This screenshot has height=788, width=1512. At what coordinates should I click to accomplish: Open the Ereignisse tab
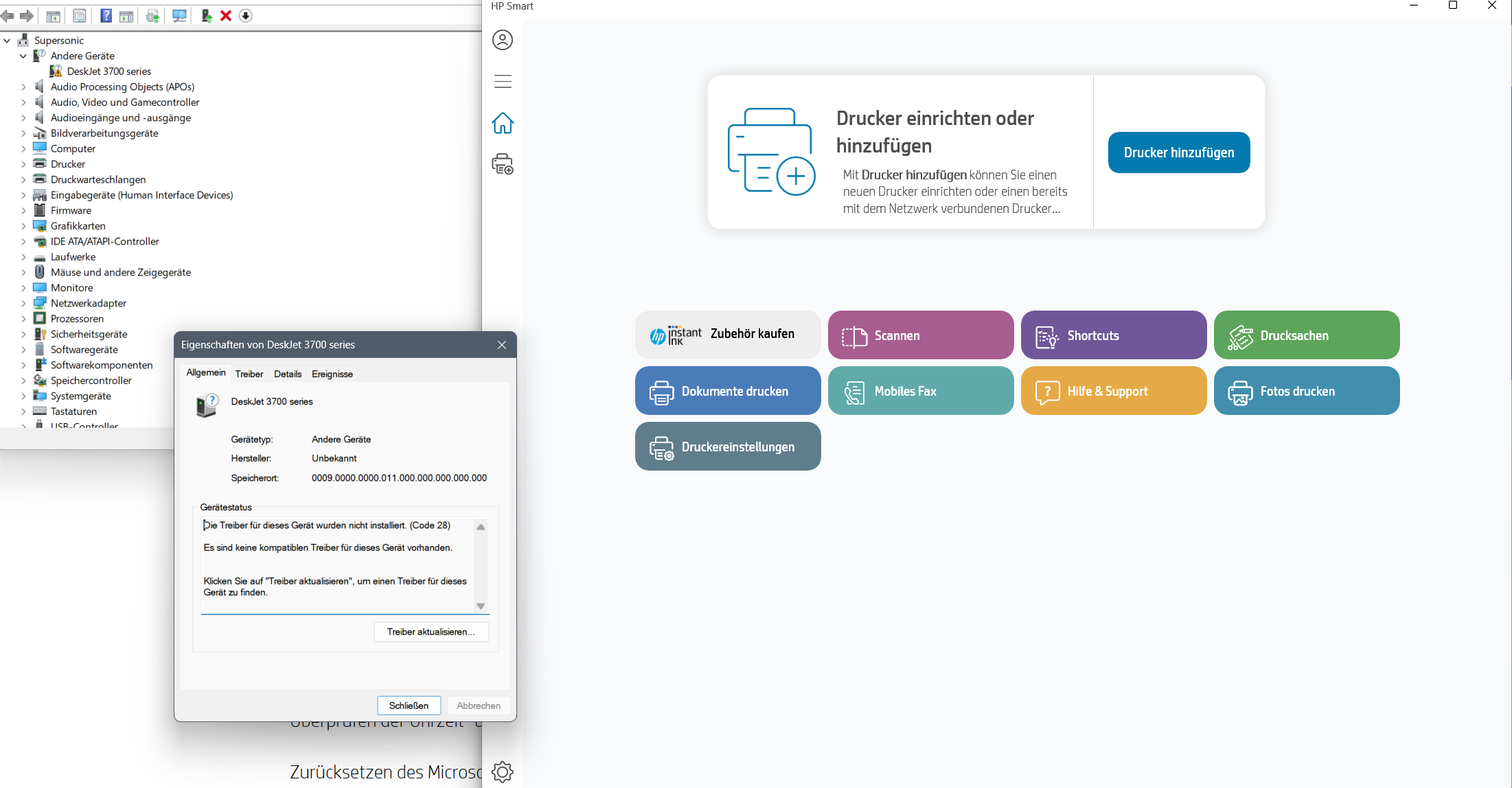tap(332, 374)
